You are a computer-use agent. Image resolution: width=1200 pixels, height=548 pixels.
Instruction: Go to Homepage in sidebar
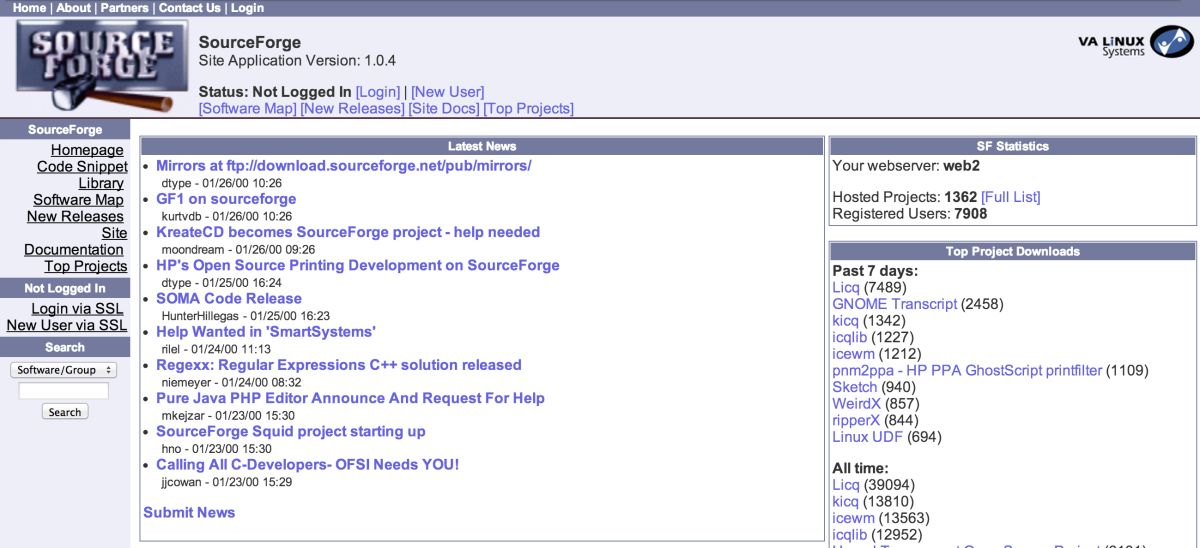tap(88, 150)
